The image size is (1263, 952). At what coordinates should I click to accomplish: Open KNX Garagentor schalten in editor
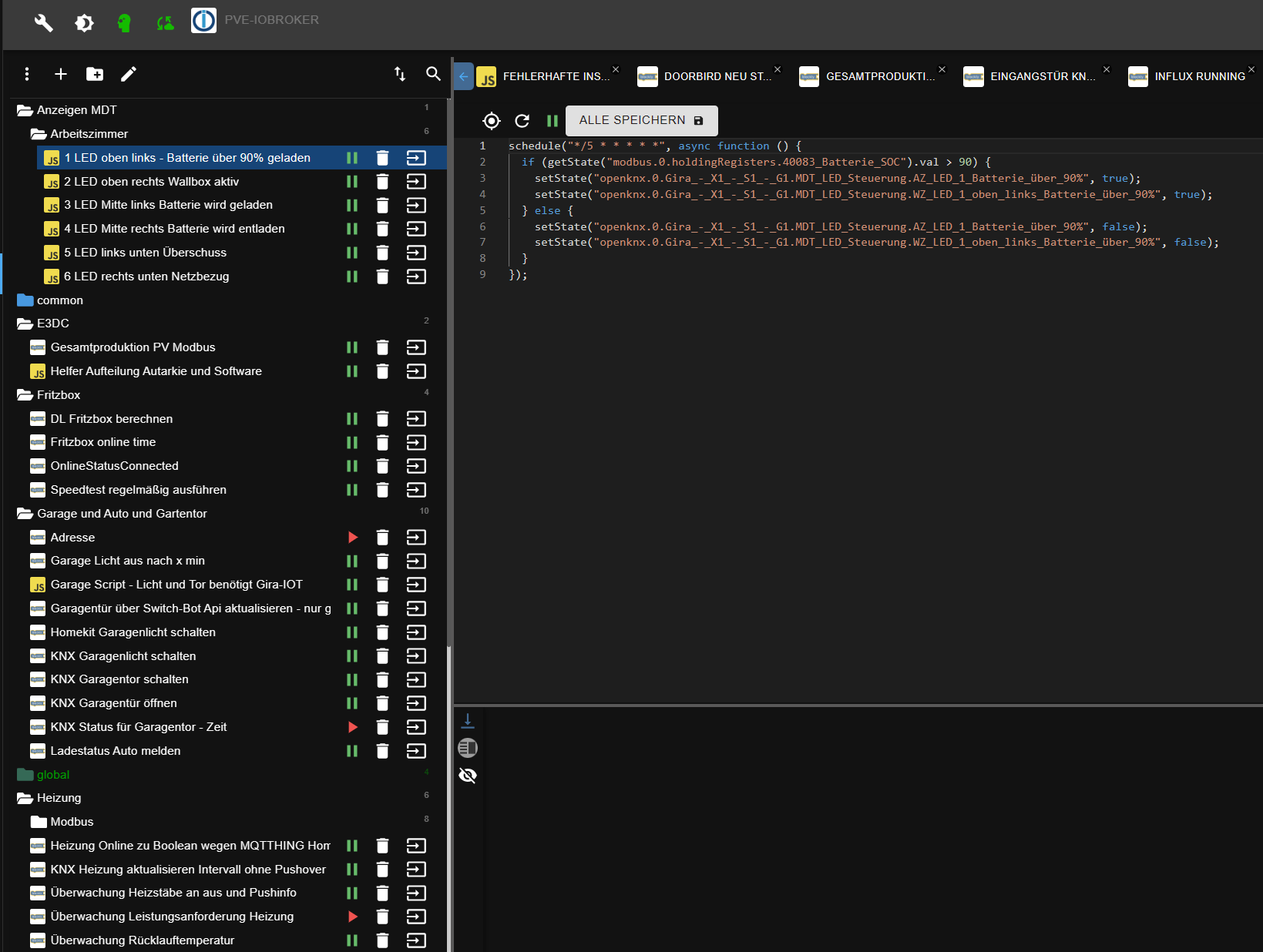(416, 679)
